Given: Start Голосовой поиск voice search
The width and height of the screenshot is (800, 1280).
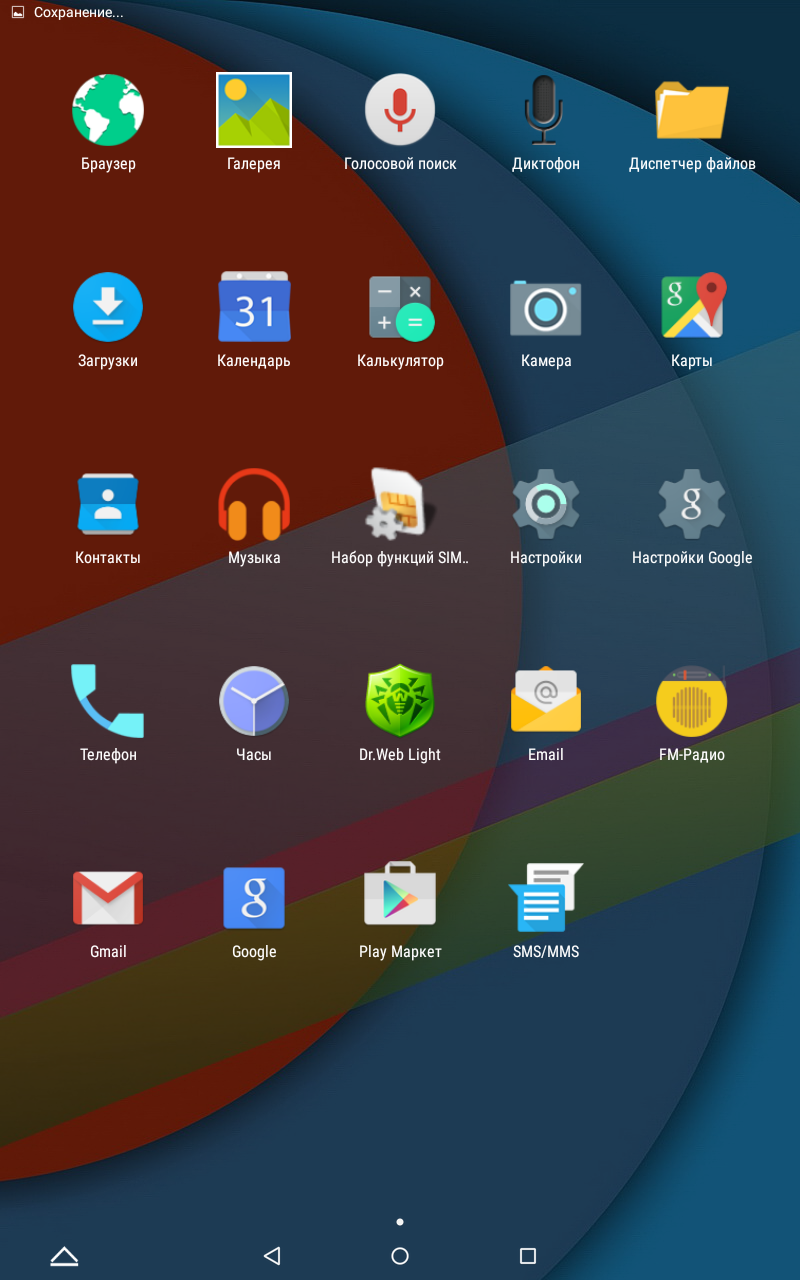Looking at the screenshot, I should pos(400,111).
